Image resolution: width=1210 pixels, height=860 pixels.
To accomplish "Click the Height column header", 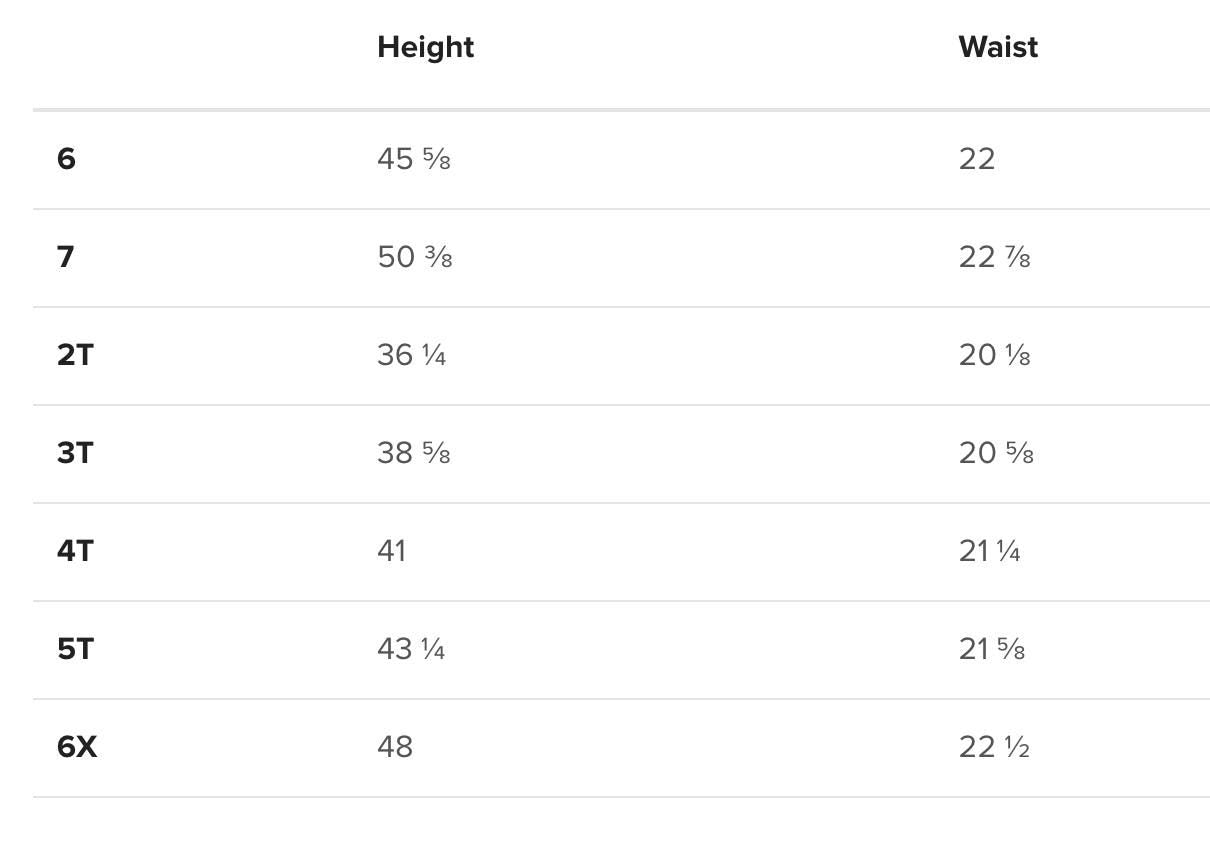I will [x=425, y=47].
